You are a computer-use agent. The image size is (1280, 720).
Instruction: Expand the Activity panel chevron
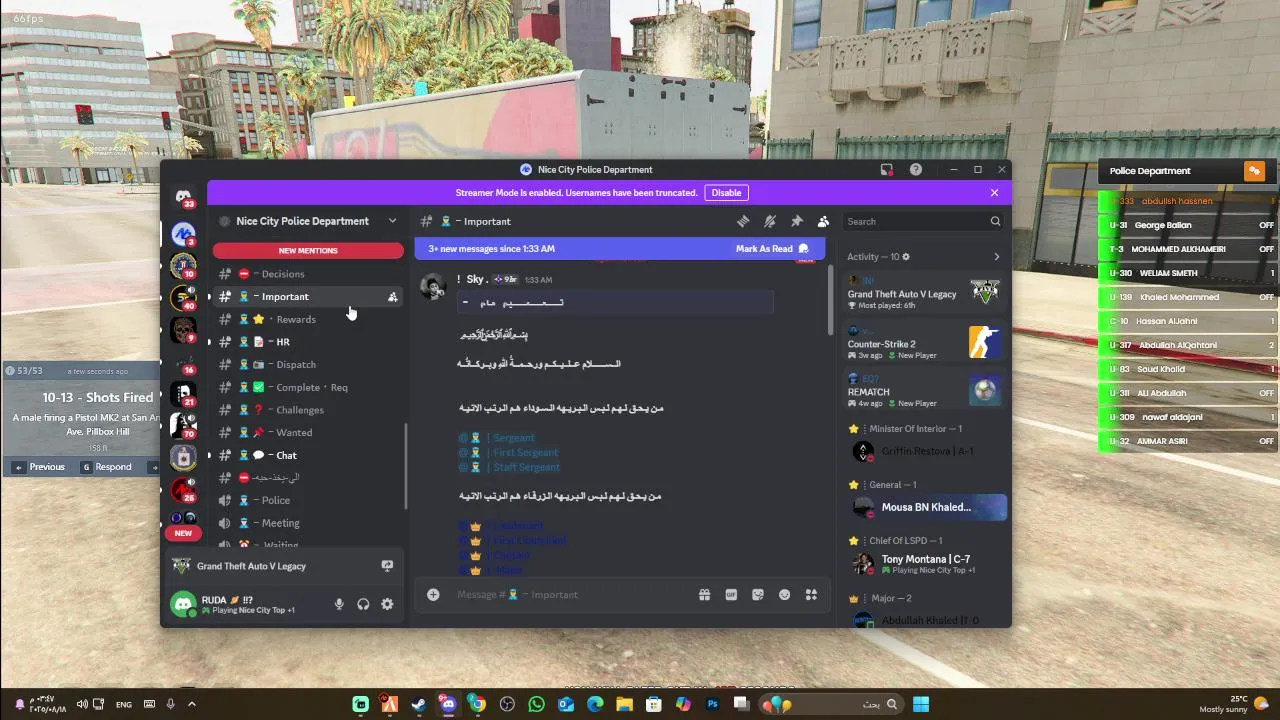[x=996, y=257]
